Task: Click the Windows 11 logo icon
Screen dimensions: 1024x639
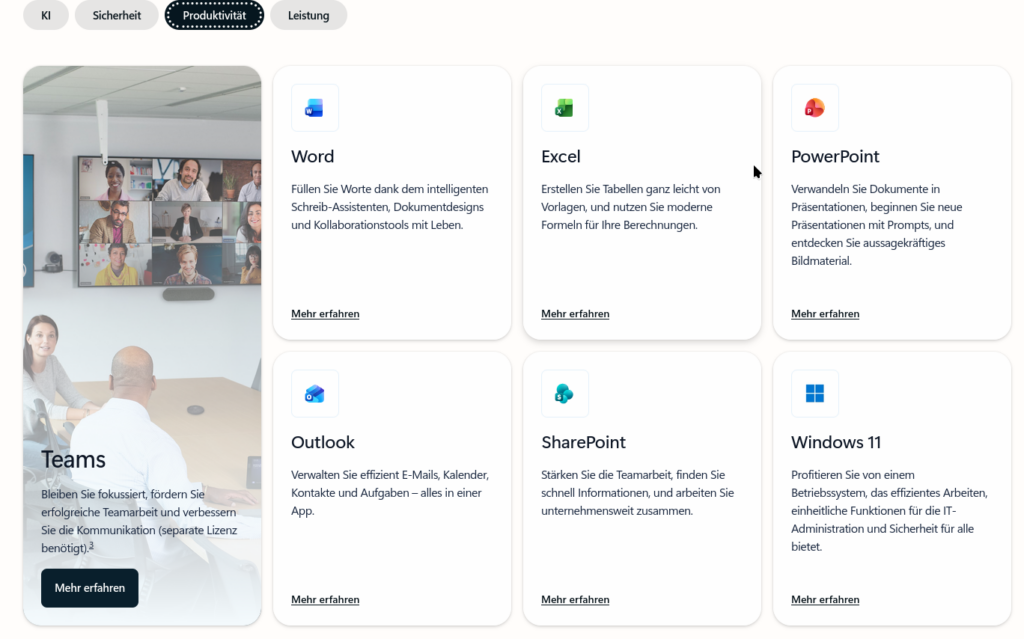Action: click(814, 394)
